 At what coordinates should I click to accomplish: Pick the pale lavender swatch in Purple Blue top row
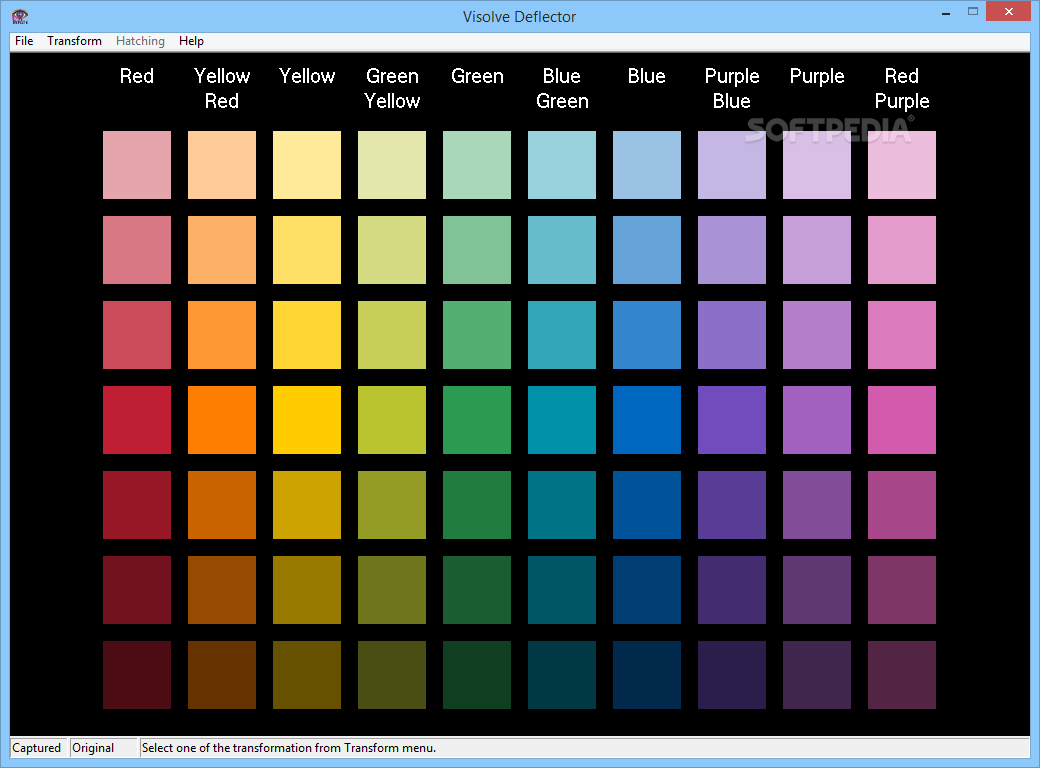pyautogui.click(x=732, y=164)
